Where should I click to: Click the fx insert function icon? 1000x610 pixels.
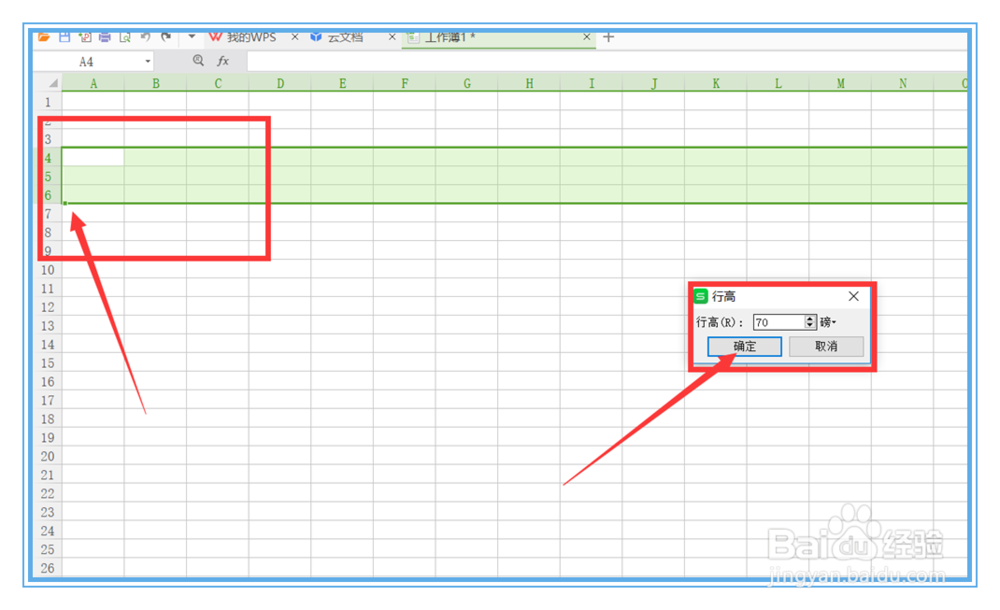click(223, 61)
